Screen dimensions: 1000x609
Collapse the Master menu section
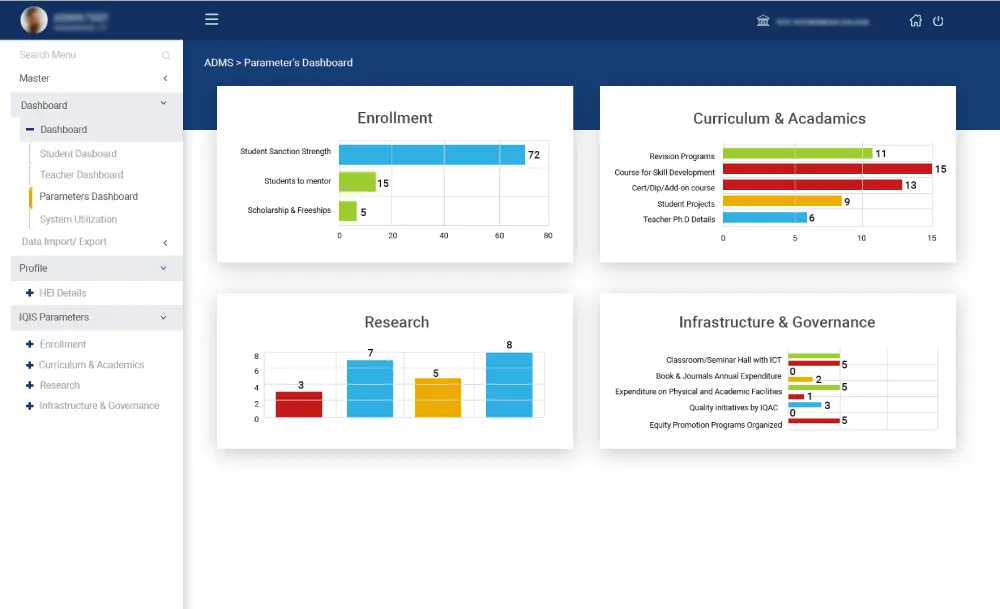167,78
